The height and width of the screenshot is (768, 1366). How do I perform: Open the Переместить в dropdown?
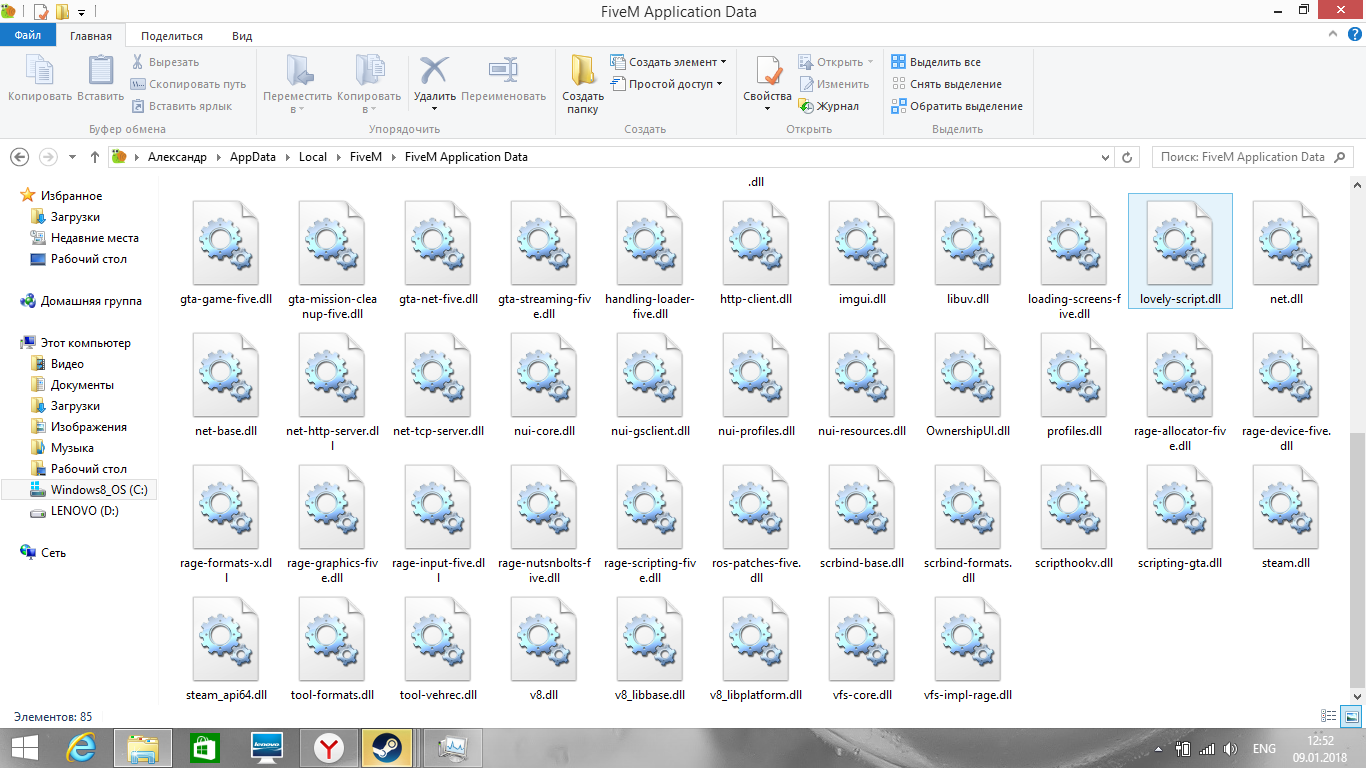click(x=297, y=84)
